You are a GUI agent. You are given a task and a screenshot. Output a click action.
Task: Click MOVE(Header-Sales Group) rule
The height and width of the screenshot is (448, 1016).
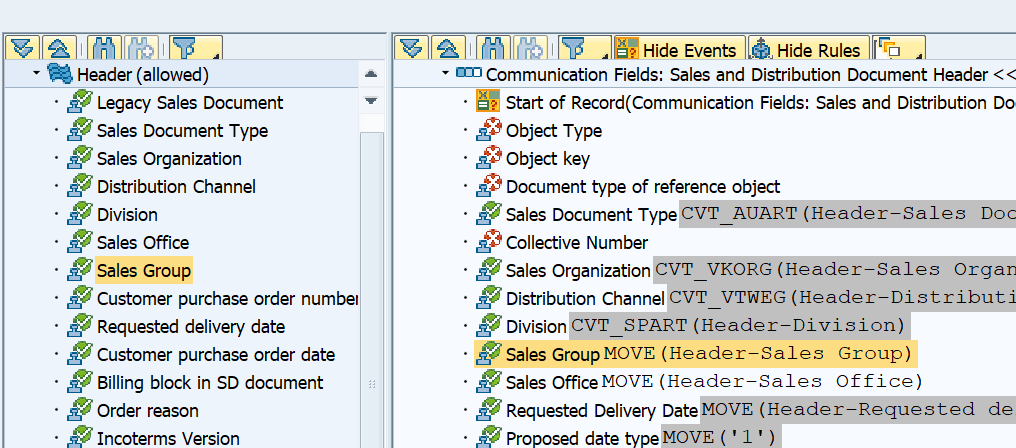pos(758,353)
